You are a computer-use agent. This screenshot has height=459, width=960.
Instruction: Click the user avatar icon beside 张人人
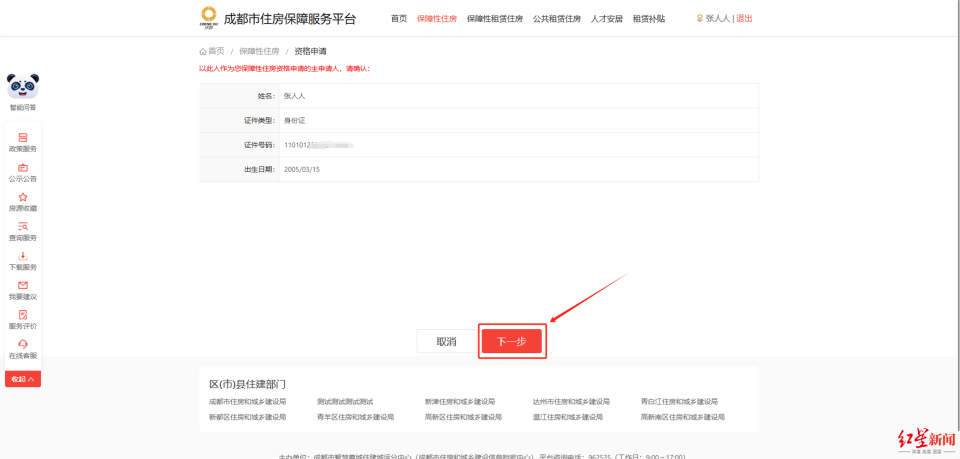click(700, 18)
